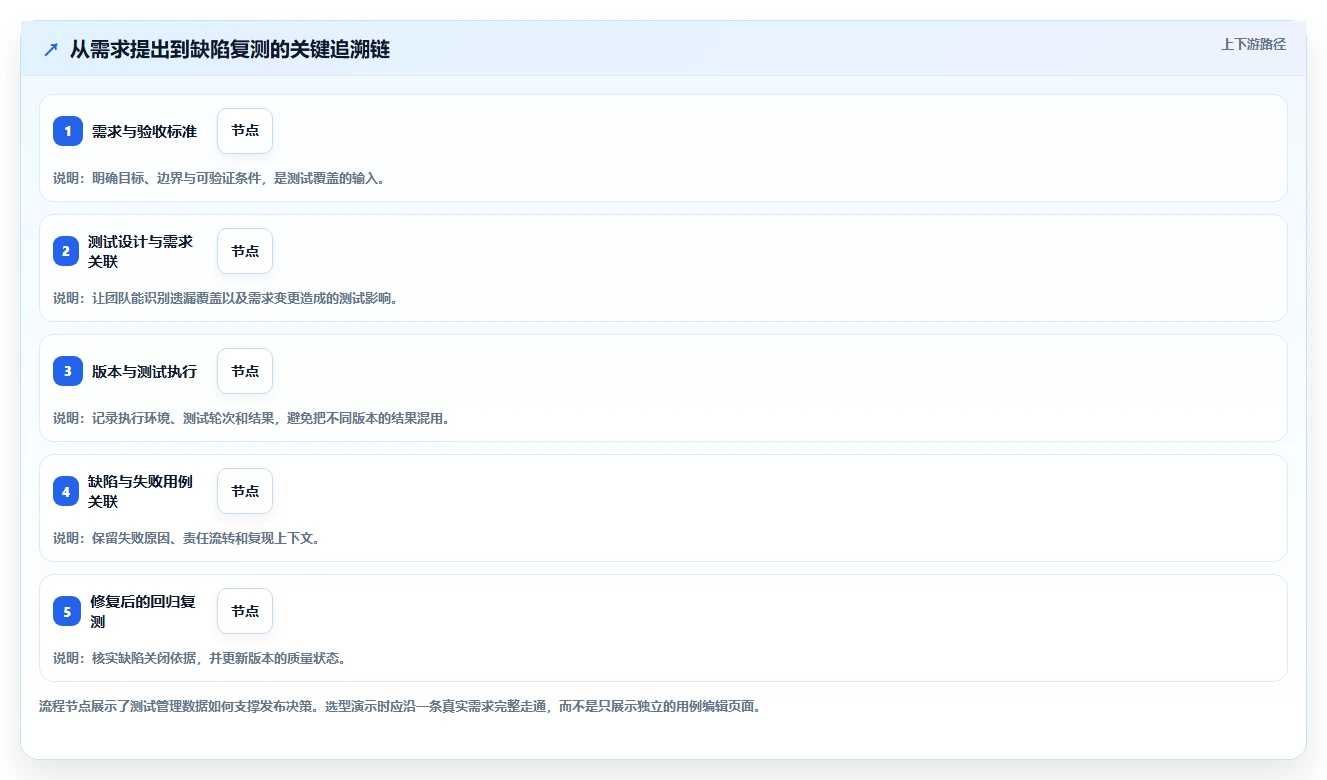Click the 节点 button beside 测试设计与需求关联
This screenshot has height=780, width=1327.
pyautogui.click(x=245, y=251)
